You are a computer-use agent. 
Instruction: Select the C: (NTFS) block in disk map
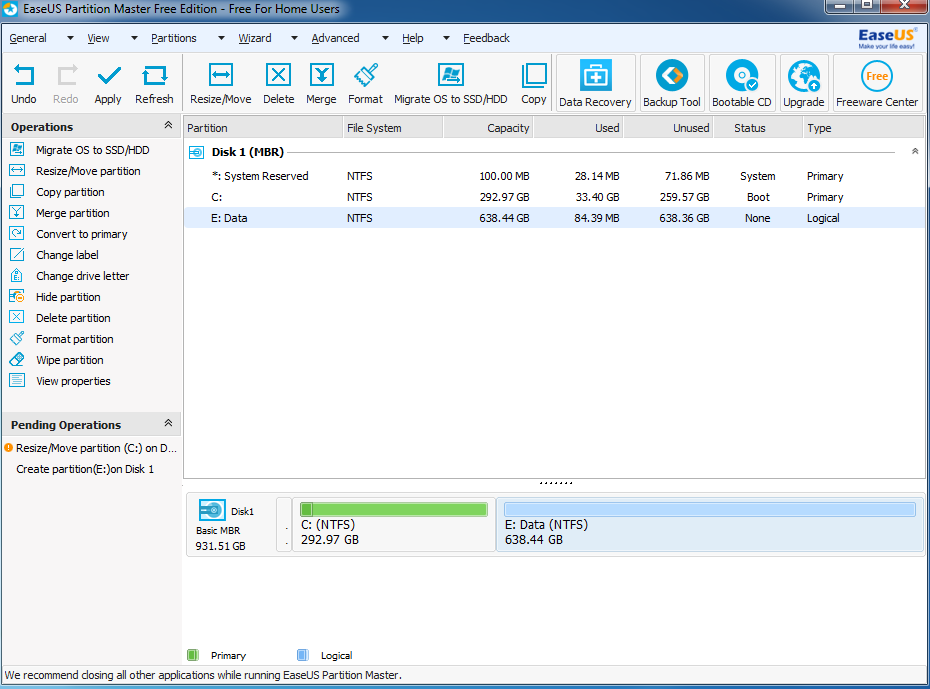tap(394, 525)
